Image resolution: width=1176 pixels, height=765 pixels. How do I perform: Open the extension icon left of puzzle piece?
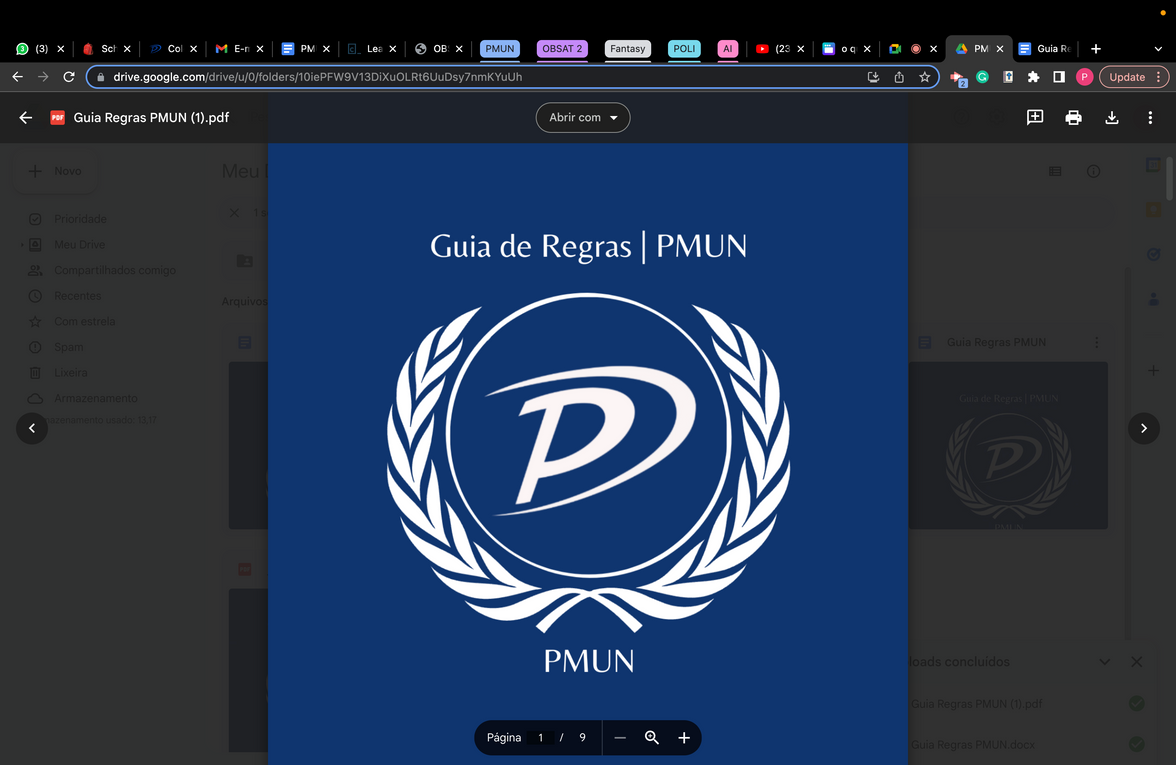[x=1008, y=76]
